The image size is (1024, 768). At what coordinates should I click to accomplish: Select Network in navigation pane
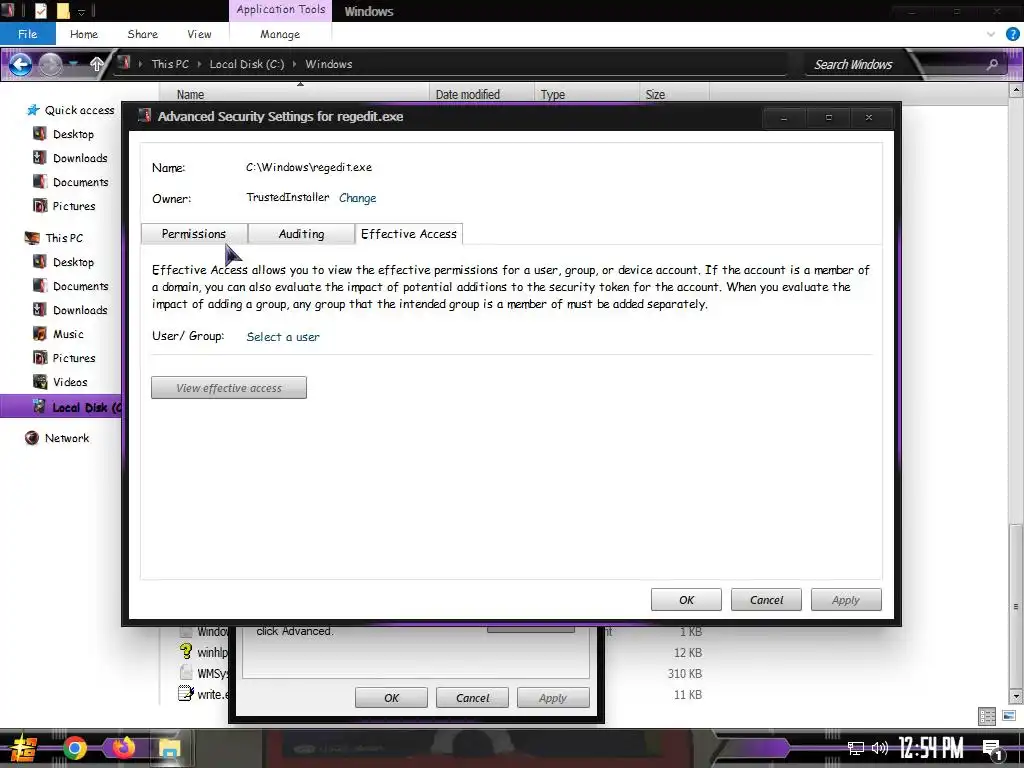pos(67,438)
